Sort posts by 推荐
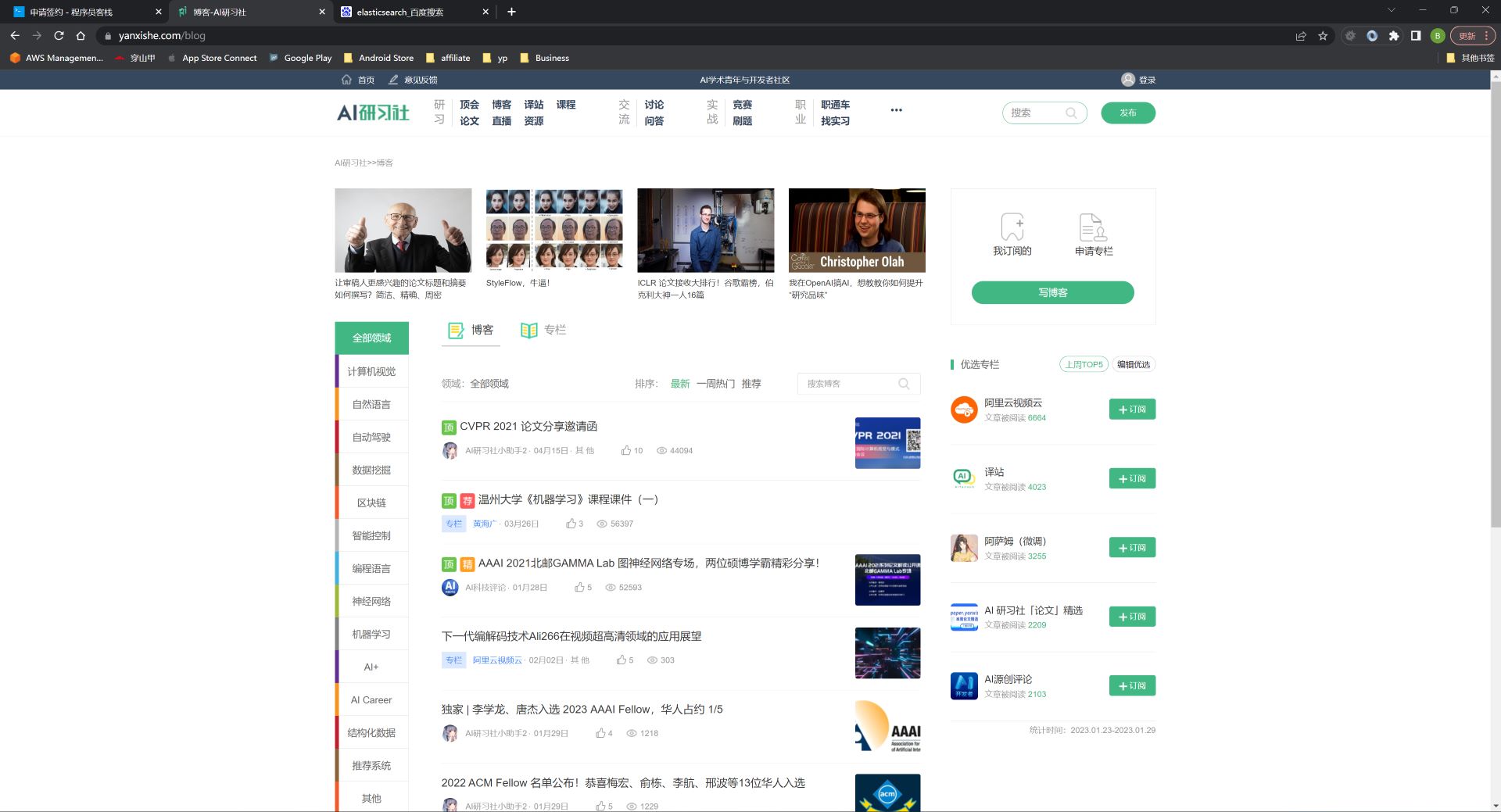1501x812 pixels. (x=751, y=384)
